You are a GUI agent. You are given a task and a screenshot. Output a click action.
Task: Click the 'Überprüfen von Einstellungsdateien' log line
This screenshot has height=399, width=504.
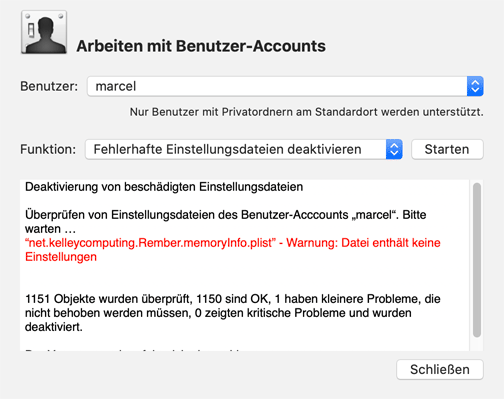pyautogui.click(x=226, y=222)
